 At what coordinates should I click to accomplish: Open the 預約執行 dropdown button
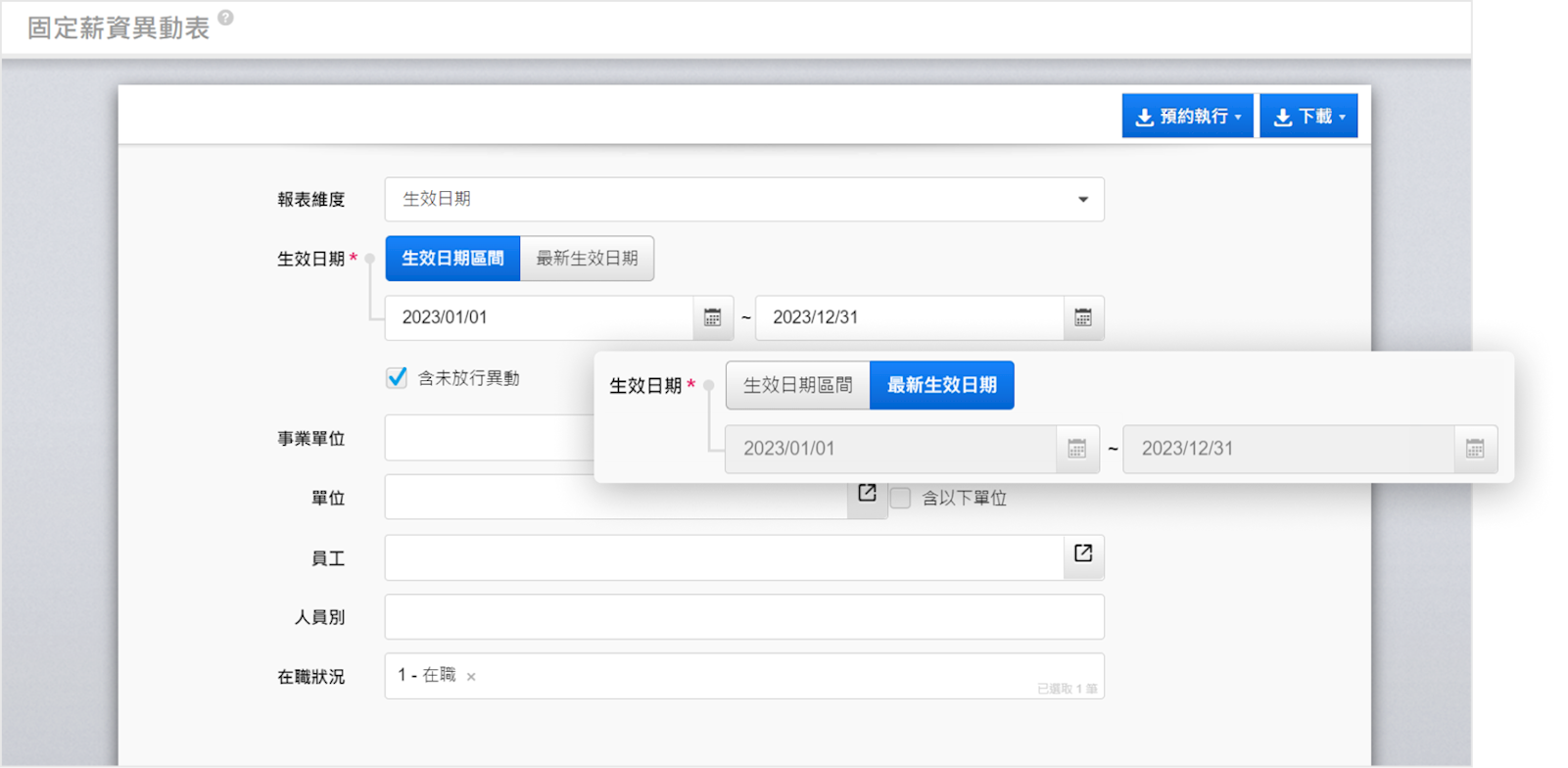point(1187,117)
